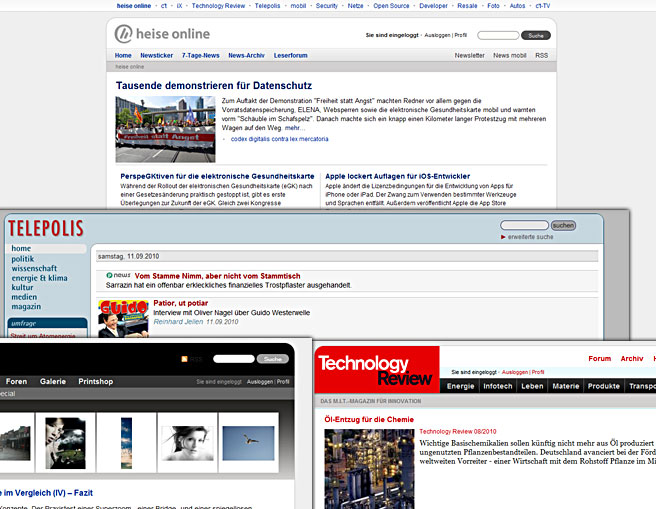
Task: Click Ausloggen in heise online header
Action: (437, 35)
